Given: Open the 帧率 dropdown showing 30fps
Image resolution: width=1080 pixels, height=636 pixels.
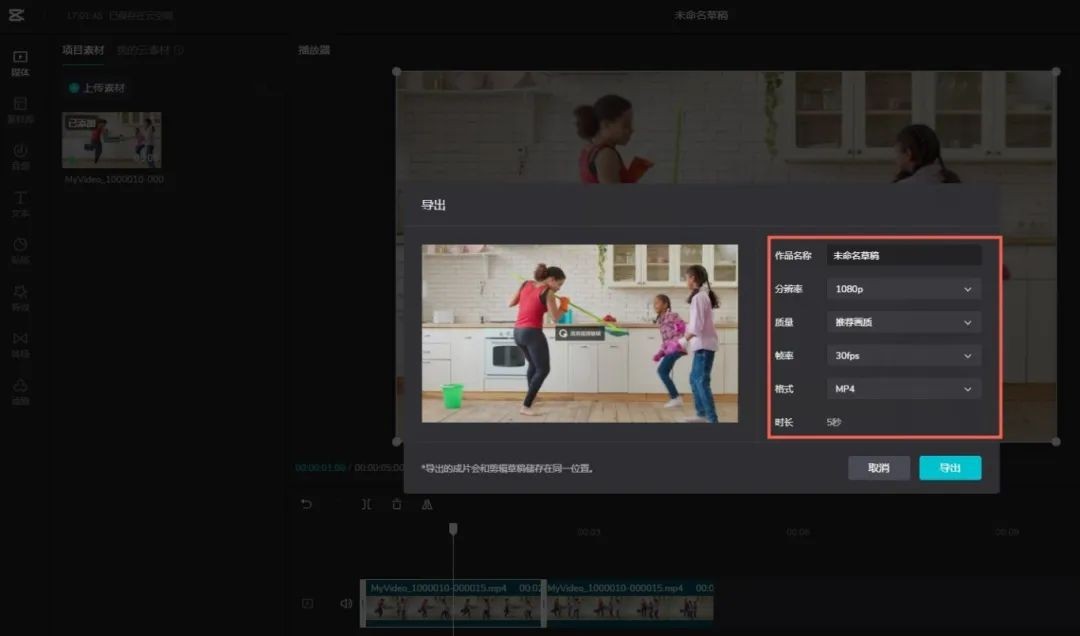Looking at the screenshot, I should pyautogui.click(x=903, y=356).
